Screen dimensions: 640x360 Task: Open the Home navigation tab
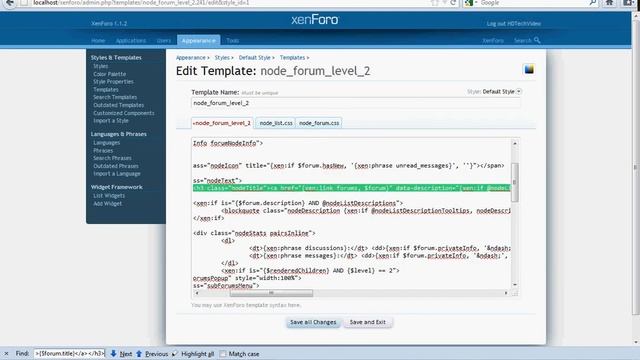(x=98, y=40)
